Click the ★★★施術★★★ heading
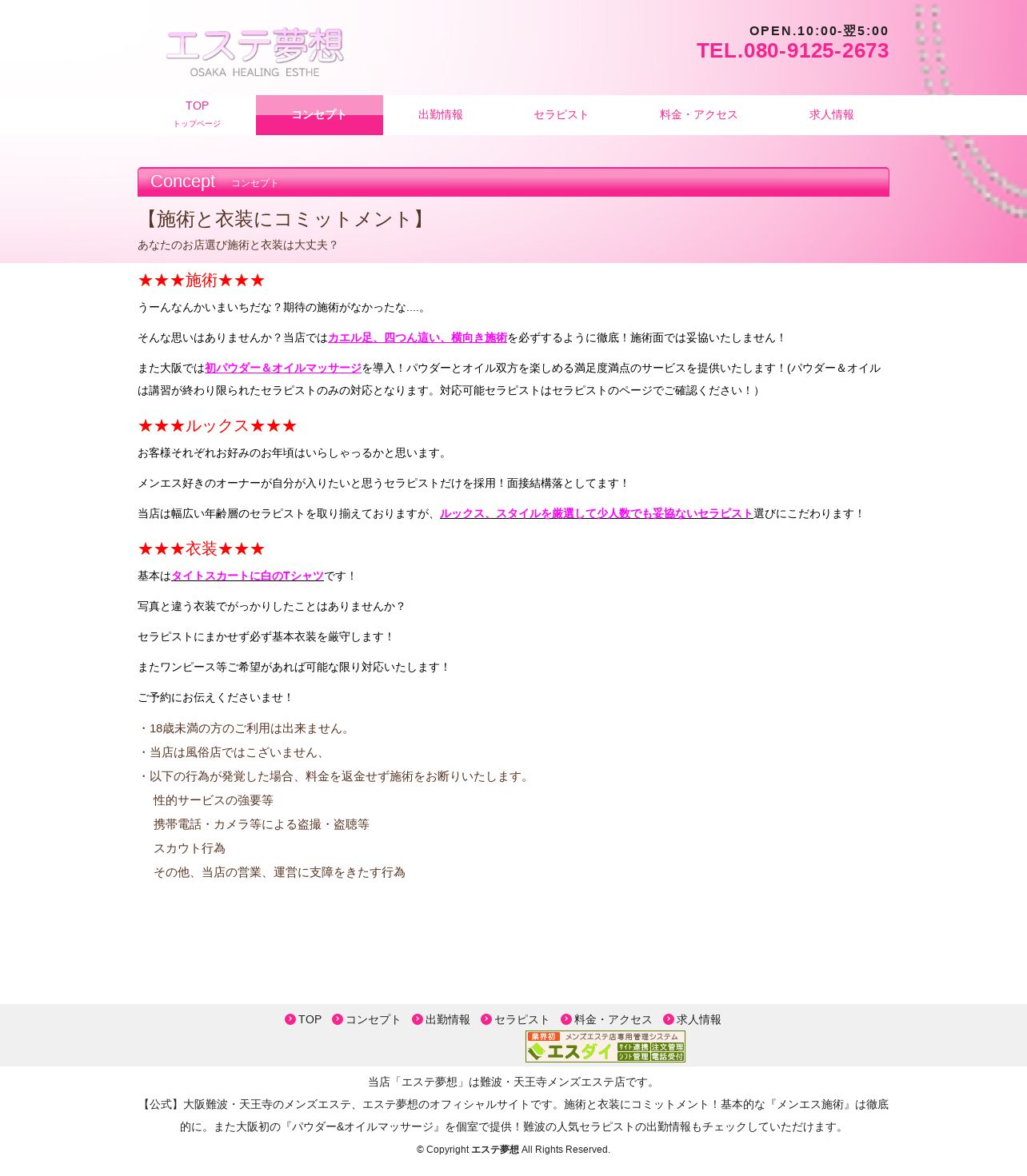The width and height of the screenshot is (1027, 1176). click(202, 281)
